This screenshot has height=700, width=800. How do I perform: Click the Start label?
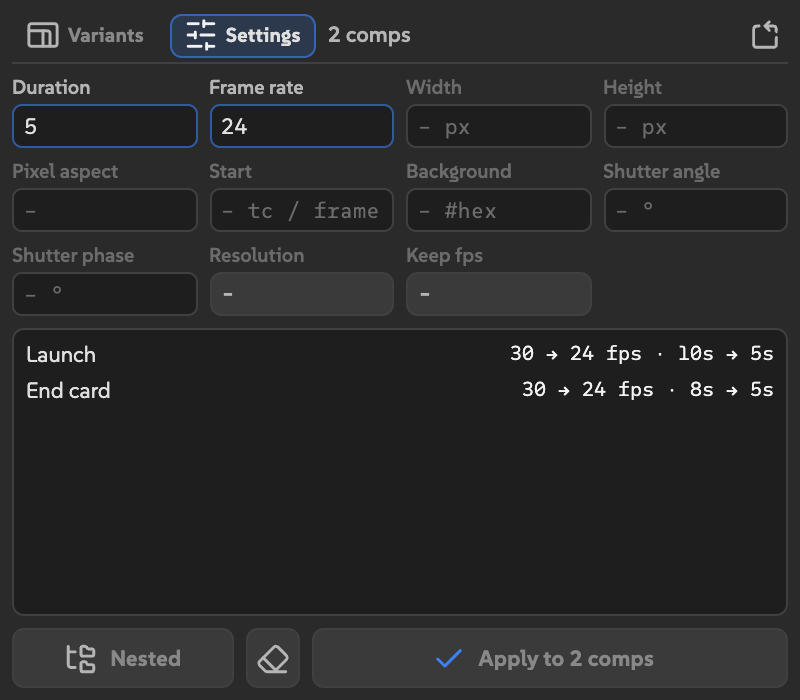point(231,171)
